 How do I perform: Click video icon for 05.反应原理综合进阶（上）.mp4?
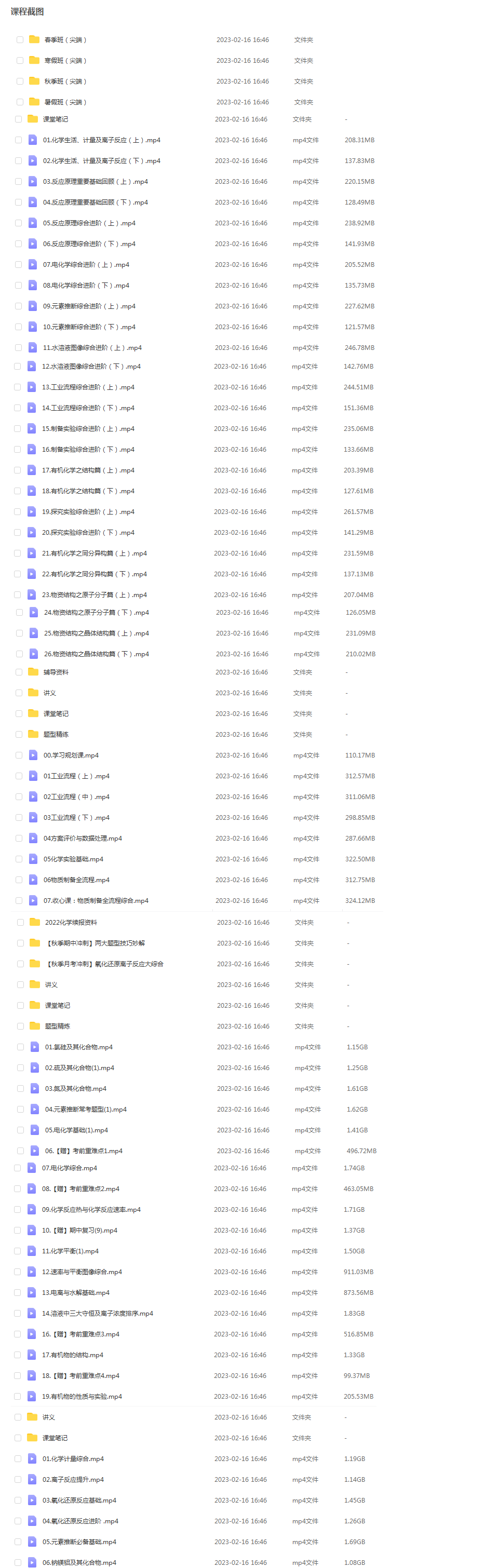33,223
